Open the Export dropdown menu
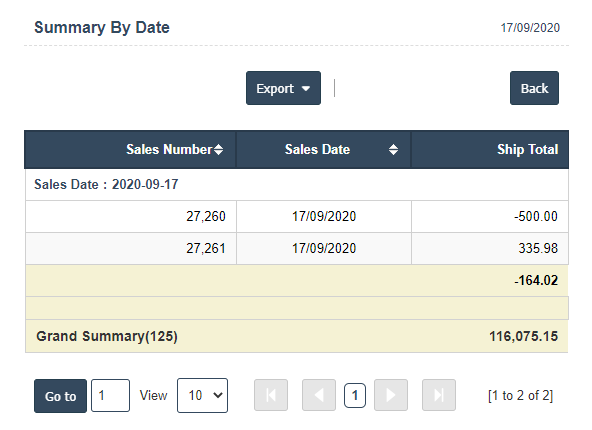Viewport: 592px width, 430px height. click(x=284, y=88)
